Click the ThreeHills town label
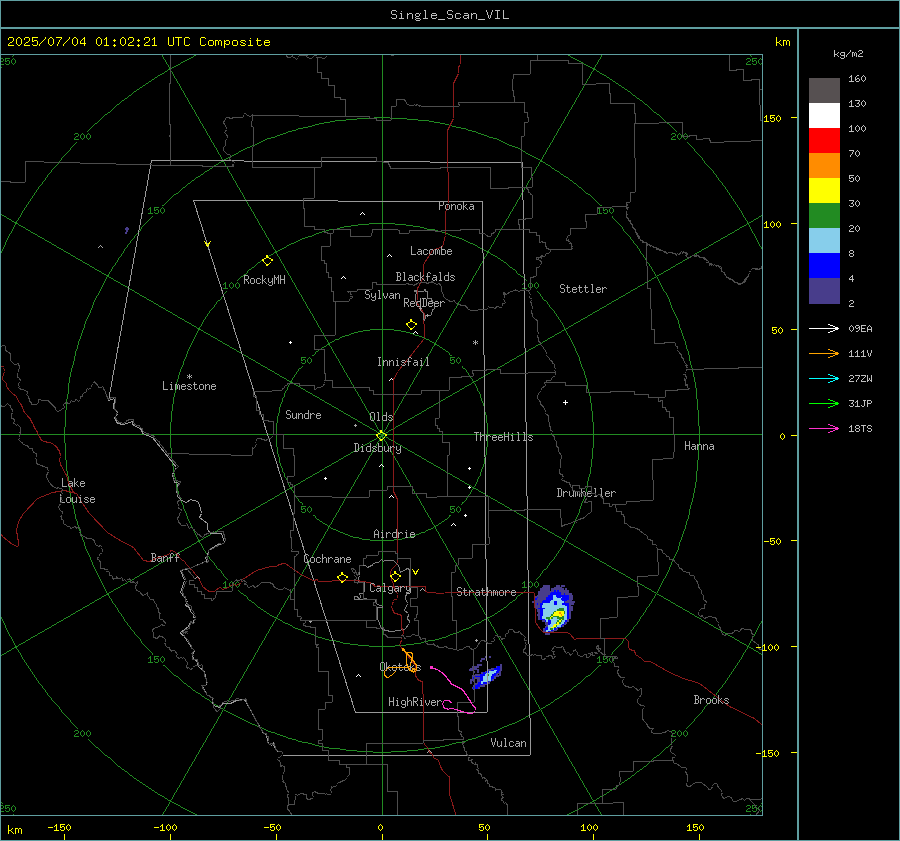The image size is (900, 841). coord(503,437)
